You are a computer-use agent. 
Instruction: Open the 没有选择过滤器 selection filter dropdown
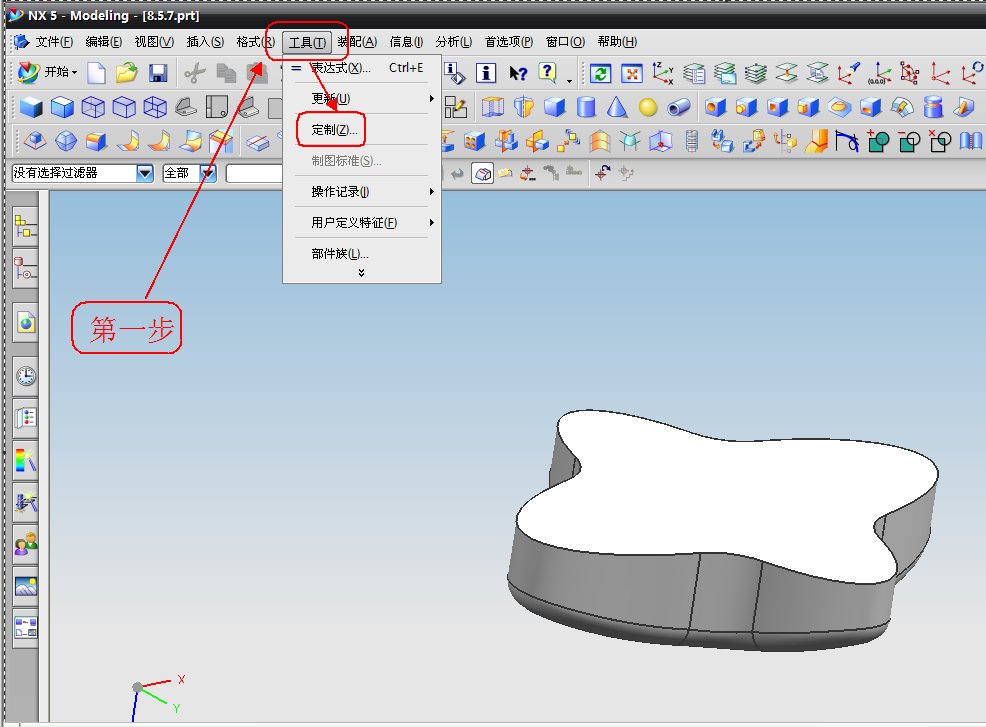click(145, 173)
